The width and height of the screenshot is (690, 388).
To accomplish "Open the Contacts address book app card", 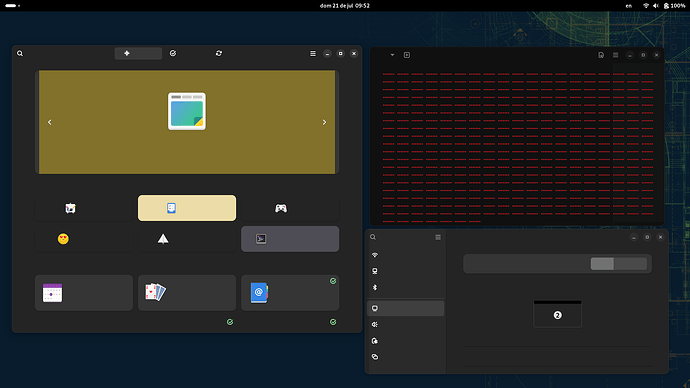I will [290, 293].
